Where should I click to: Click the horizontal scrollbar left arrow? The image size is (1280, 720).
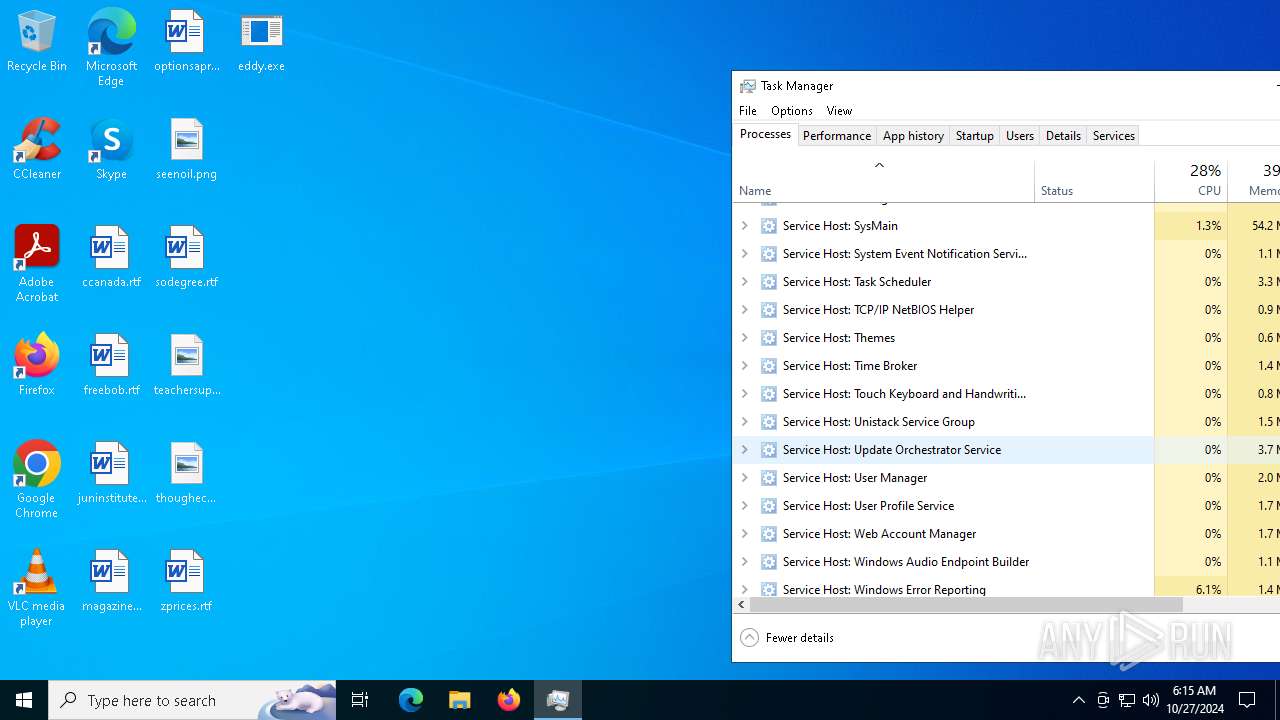[x=741, y=605]
